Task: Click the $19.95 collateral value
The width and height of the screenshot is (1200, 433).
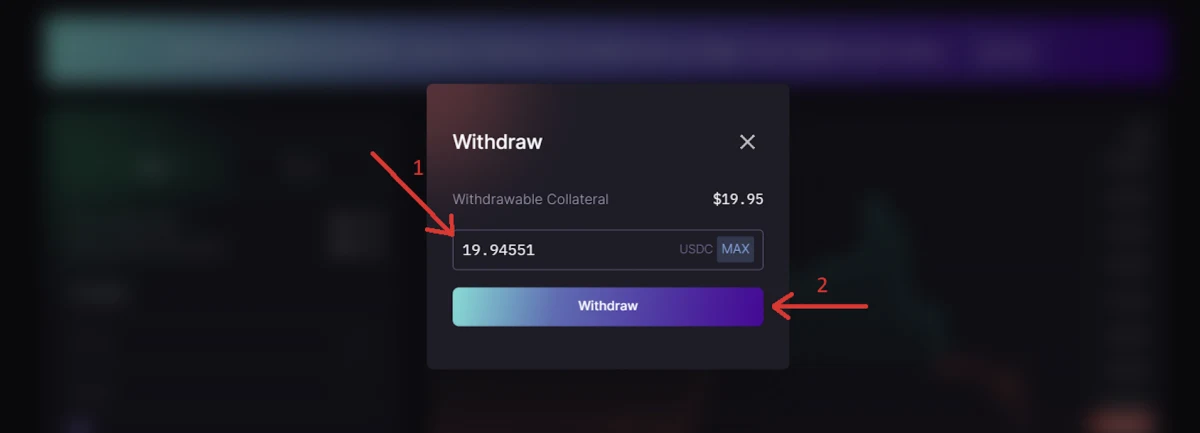Action: [x=738, y=199]
